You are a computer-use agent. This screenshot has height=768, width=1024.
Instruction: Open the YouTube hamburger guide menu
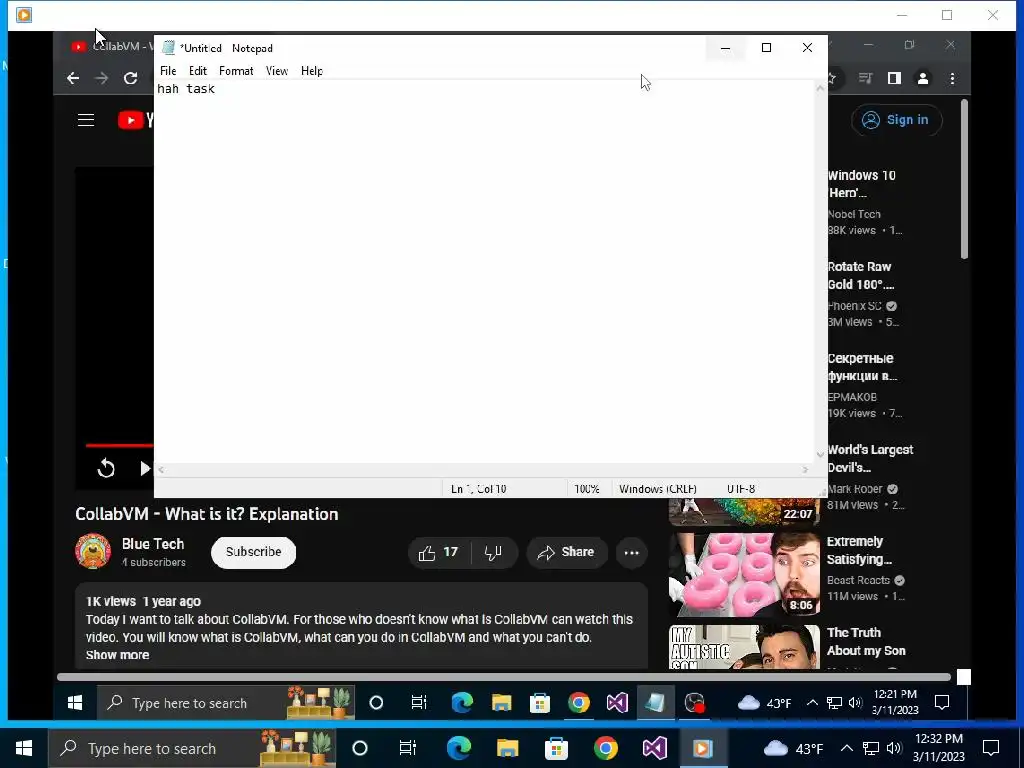pyautogui.click(x=86, y=120)
